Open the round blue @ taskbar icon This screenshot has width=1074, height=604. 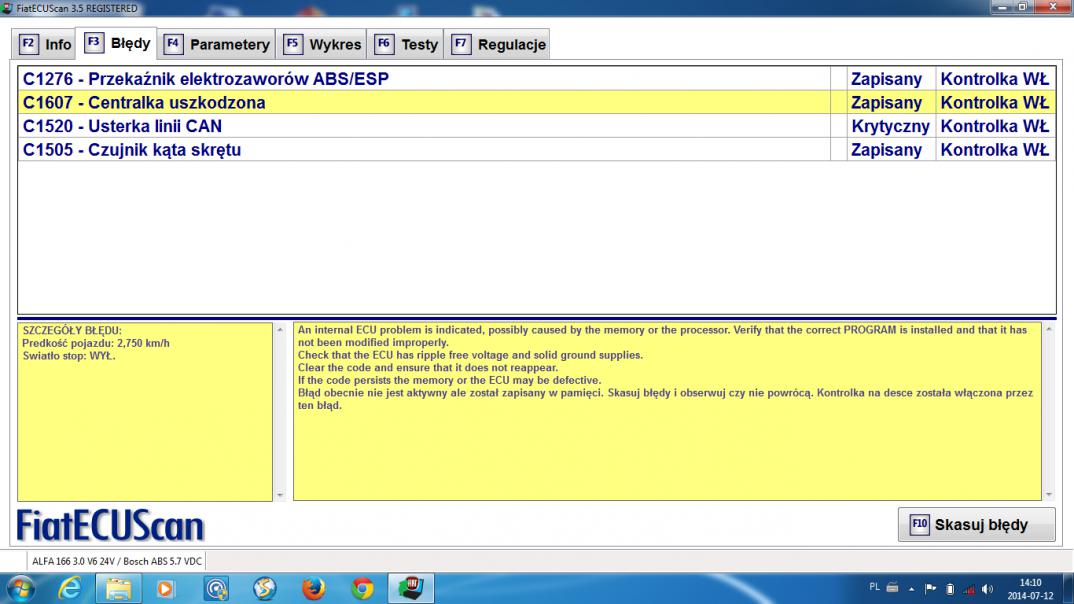(216, 589)
